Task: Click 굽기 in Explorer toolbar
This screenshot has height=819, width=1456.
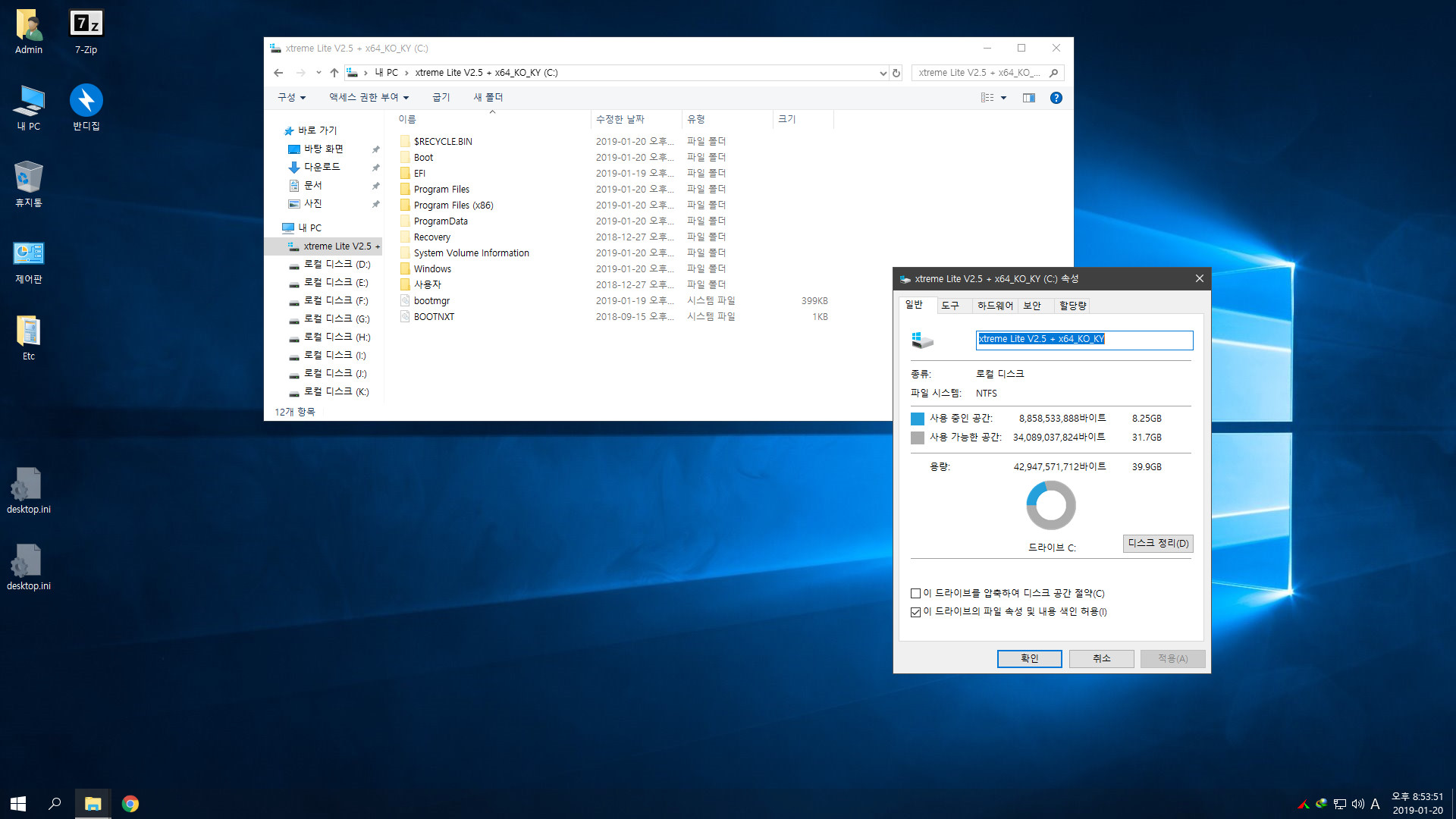Action: click(441, 98)
